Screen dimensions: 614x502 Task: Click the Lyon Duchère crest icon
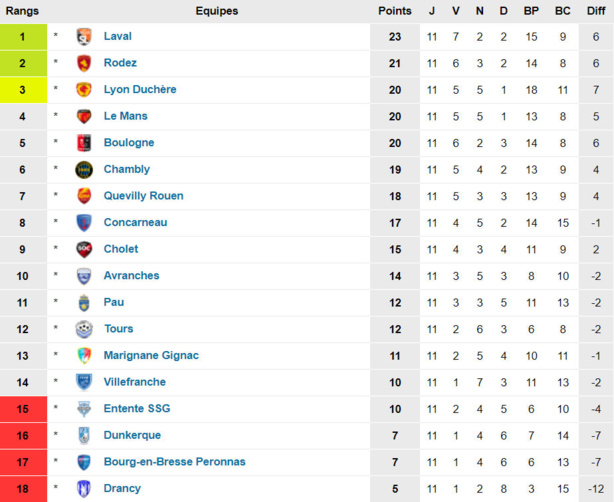coord(84,89)
